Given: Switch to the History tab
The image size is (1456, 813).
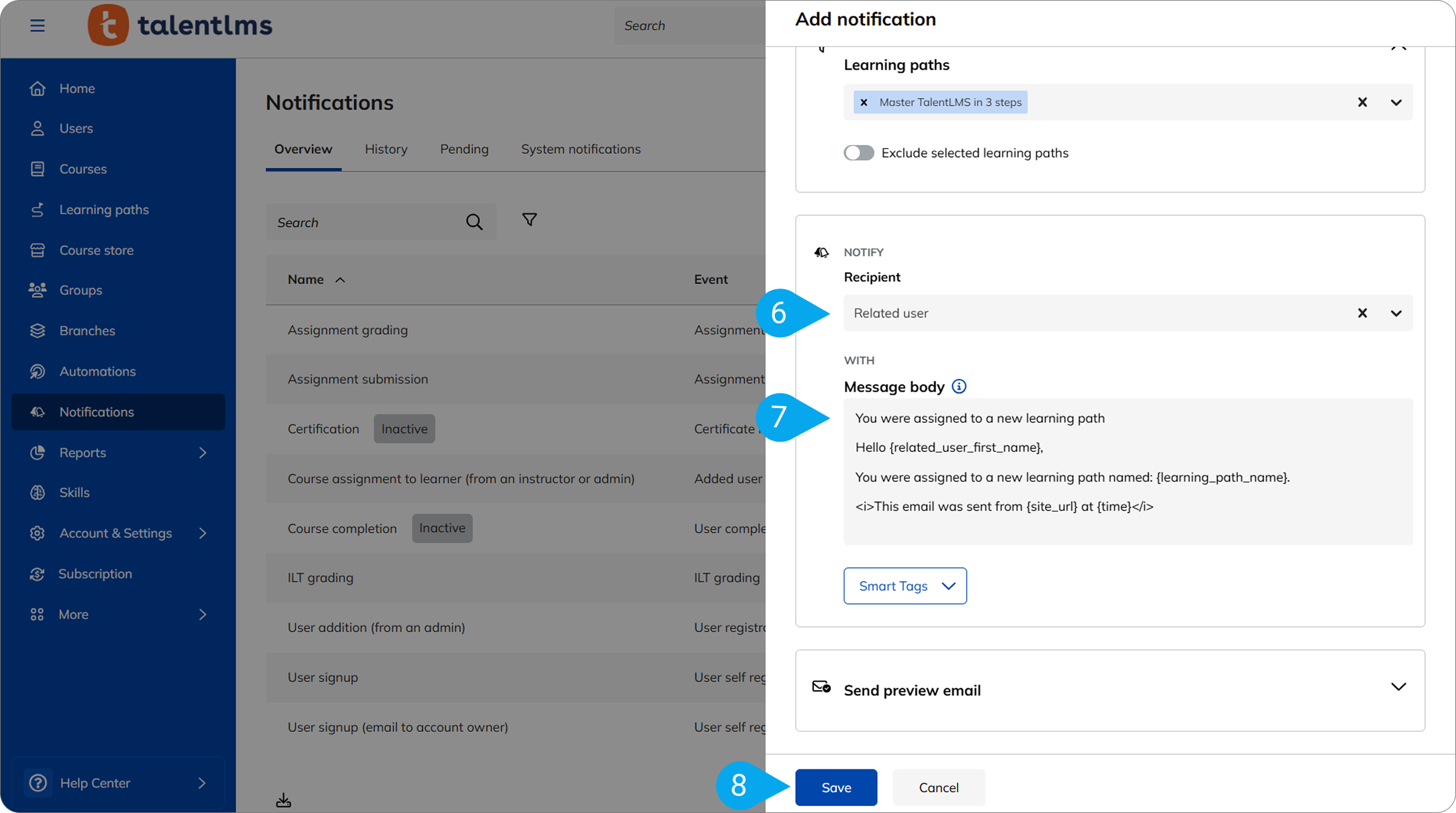Looking at the screenshot, I should pyautogui.click(x=386, y=149).
